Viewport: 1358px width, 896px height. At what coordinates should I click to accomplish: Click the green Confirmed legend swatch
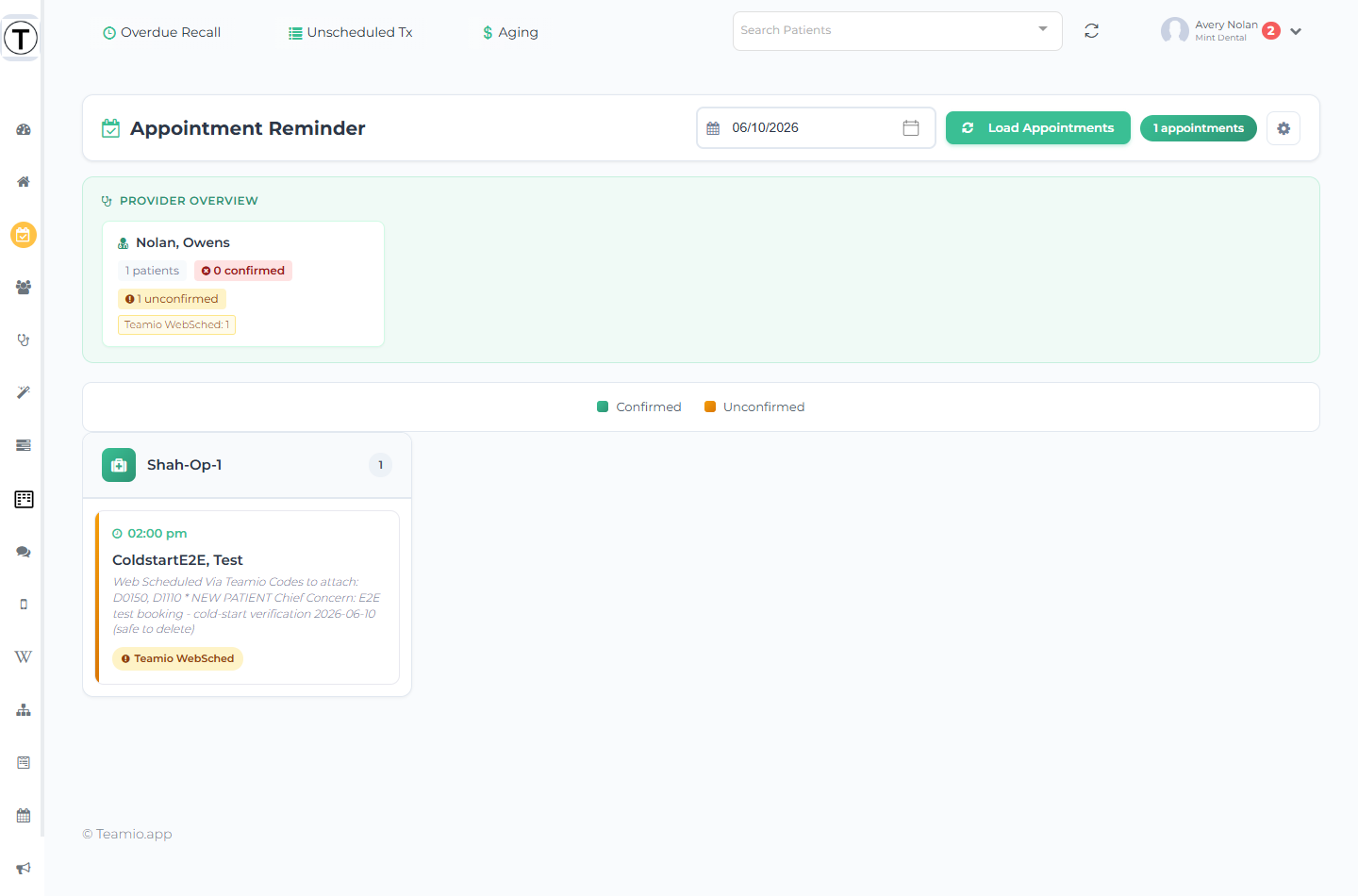point(603,407)
